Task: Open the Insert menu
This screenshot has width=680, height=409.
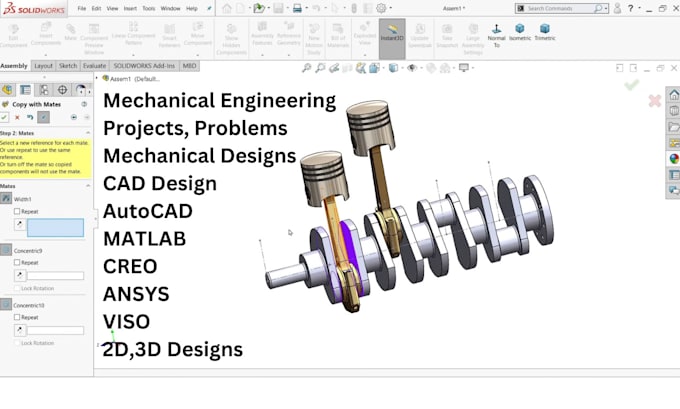Action: click(x=130, y=8)
